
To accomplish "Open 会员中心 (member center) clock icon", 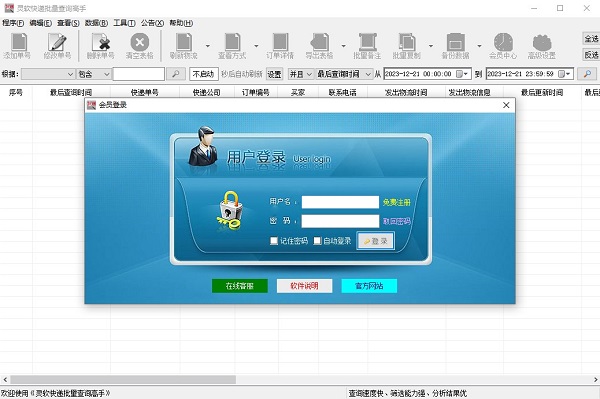I will (503, 46).
